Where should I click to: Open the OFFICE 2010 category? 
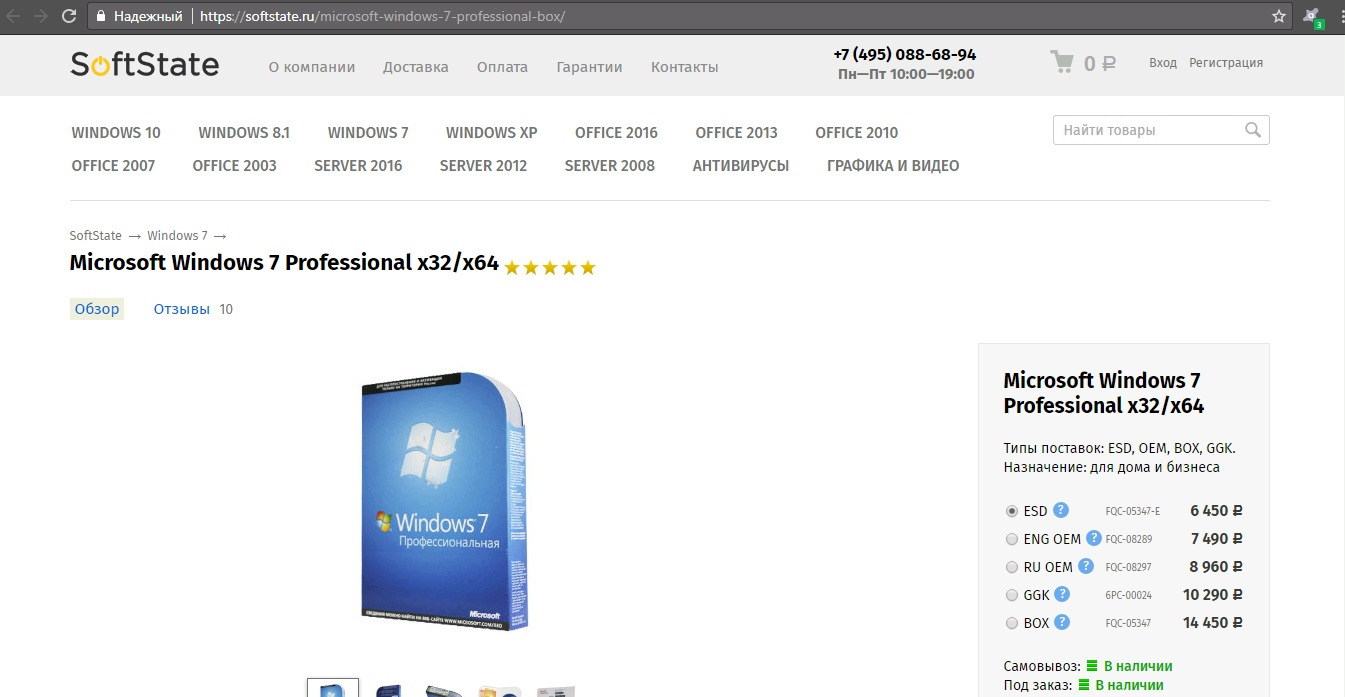pyautogui.click(x=856, y=133)
